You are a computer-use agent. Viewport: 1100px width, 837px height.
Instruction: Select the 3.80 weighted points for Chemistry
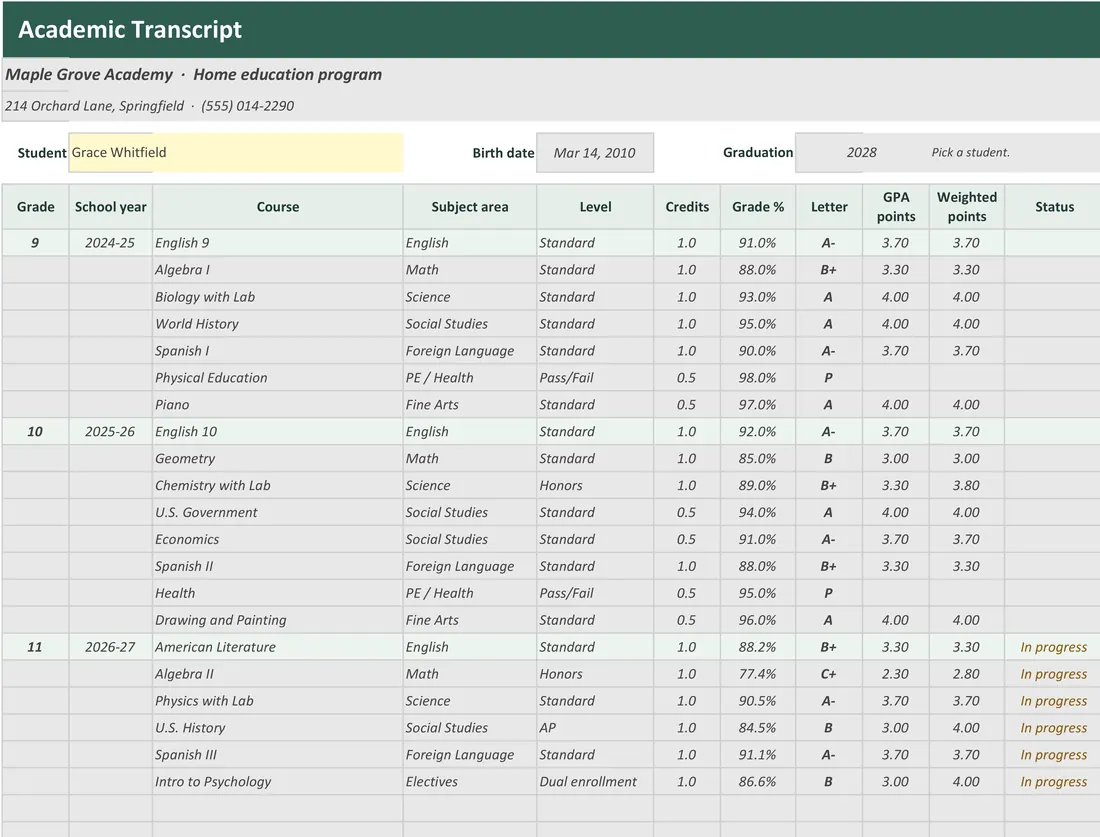tap(967, 486)
